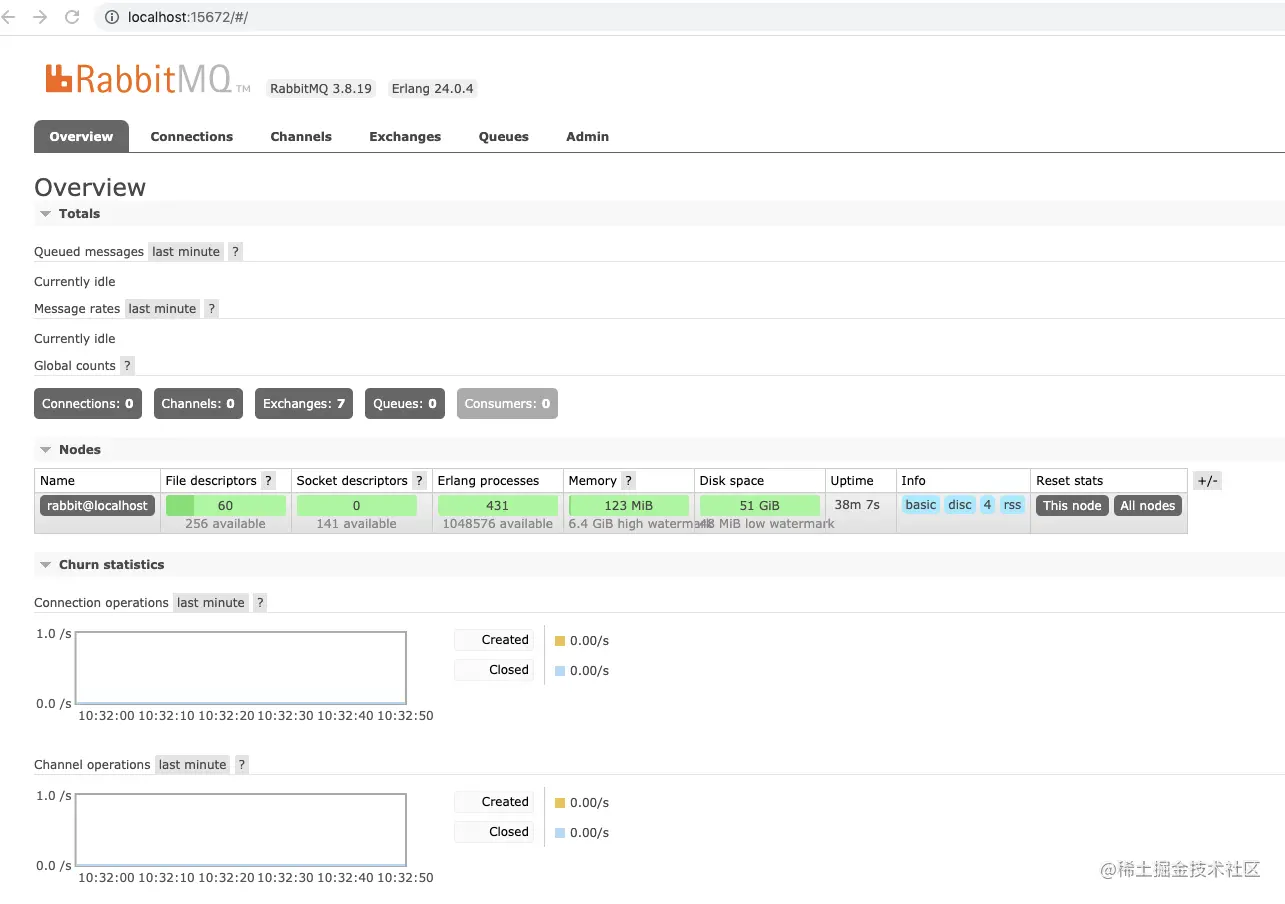Open the Exchanges tab
The image size is (1285, 904).
tap(405, 137)
